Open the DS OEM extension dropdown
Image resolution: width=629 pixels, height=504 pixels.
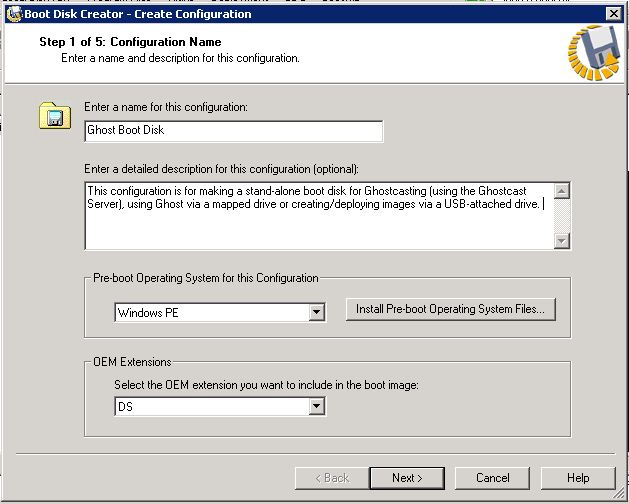pos(317,406)
